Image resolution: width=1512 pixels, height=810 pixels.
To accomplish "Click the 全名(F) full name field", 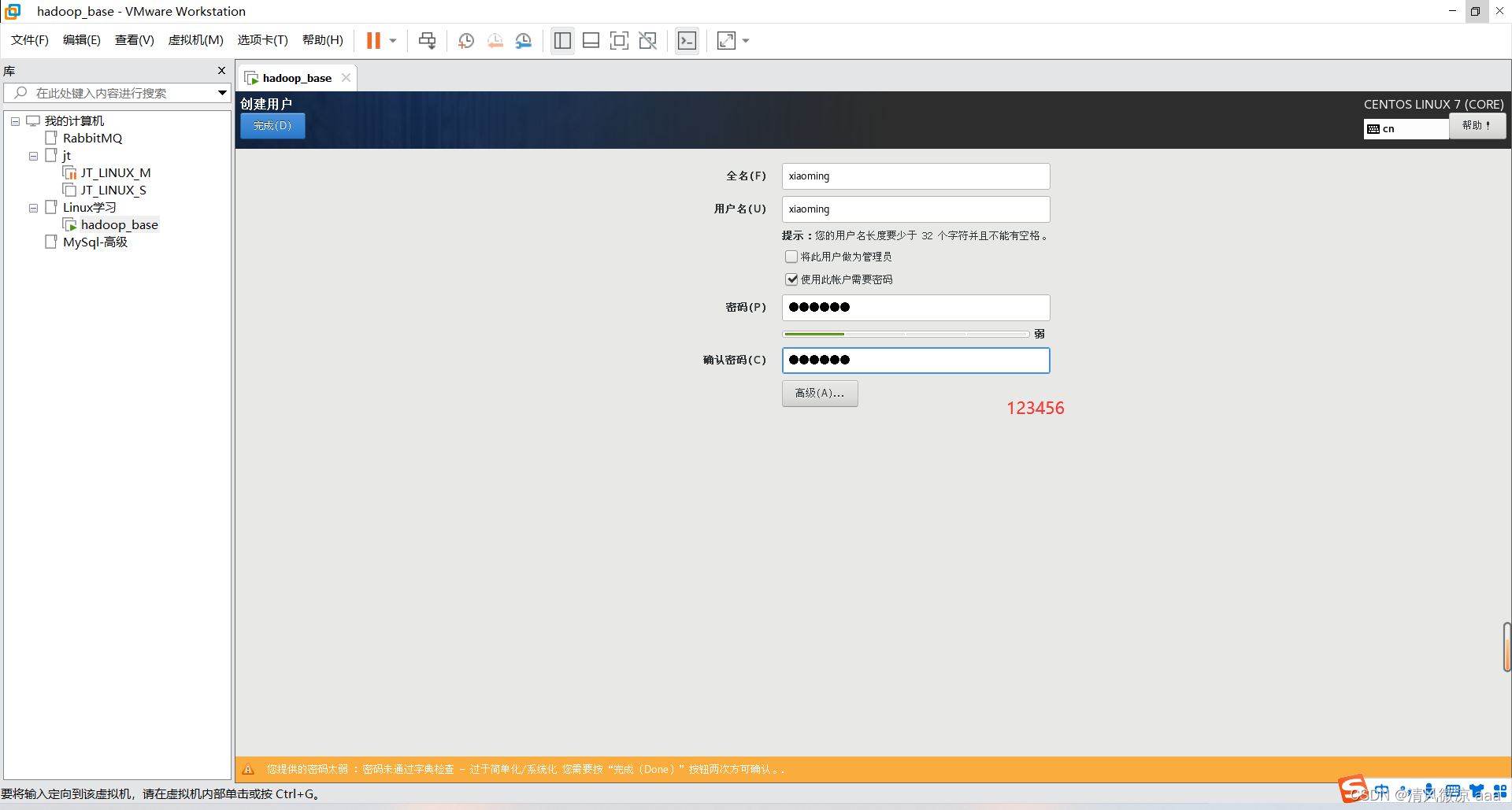I will 916,176.
